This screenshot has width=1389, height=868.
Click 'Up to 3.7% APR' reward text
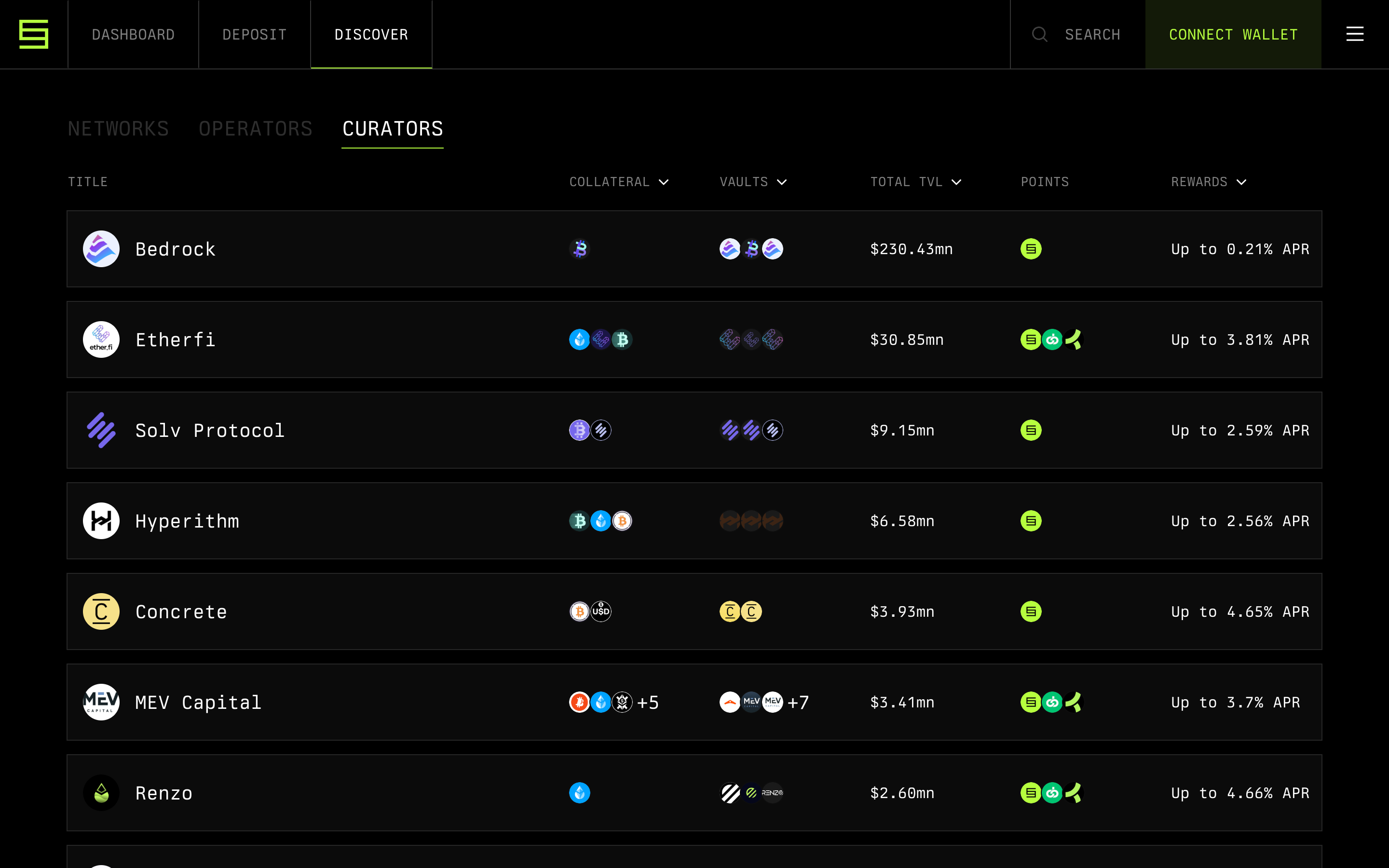(x=1236, y=703)
